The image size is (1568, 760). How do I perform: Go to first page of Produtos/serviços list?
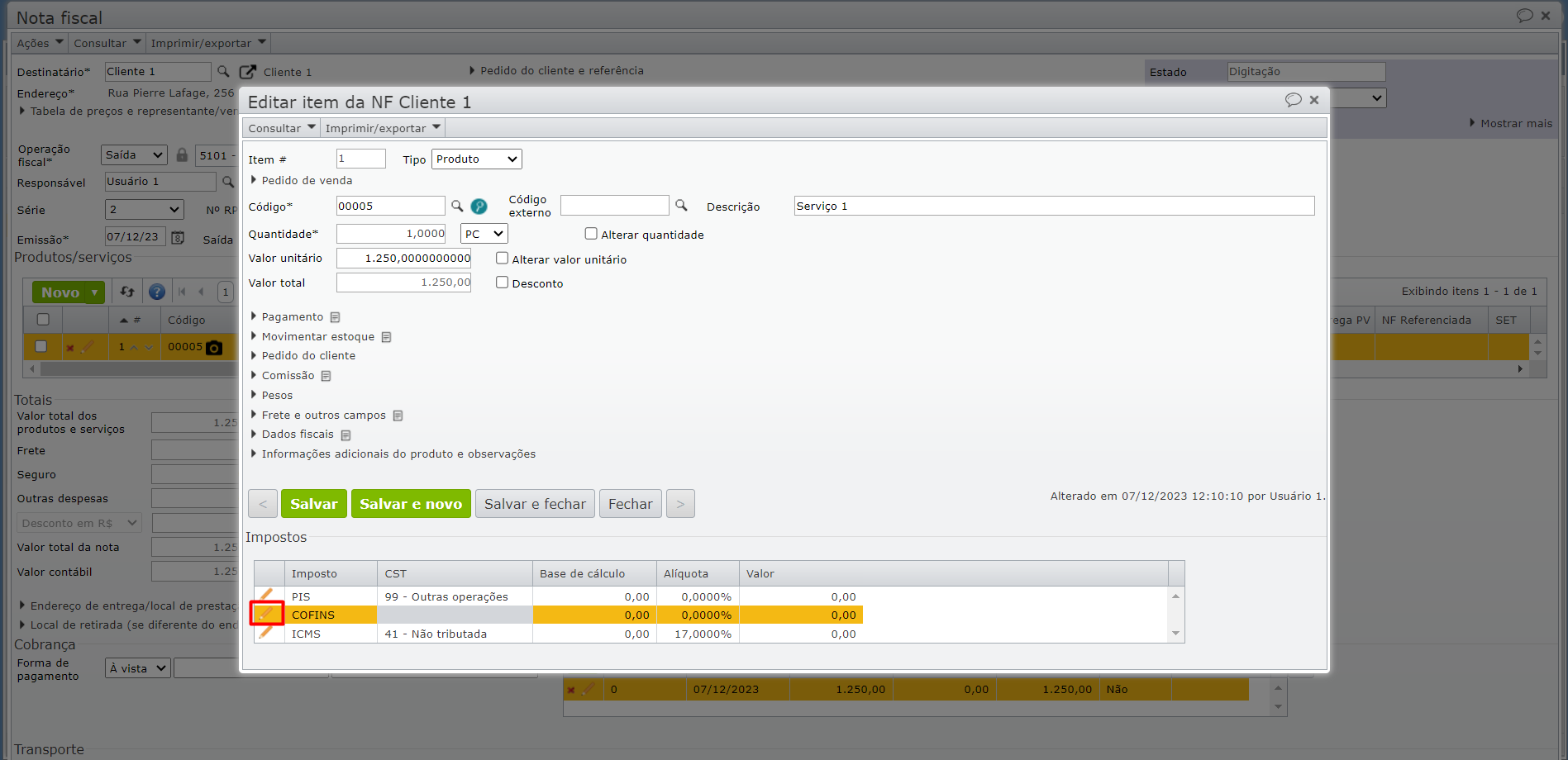[182, 292]
